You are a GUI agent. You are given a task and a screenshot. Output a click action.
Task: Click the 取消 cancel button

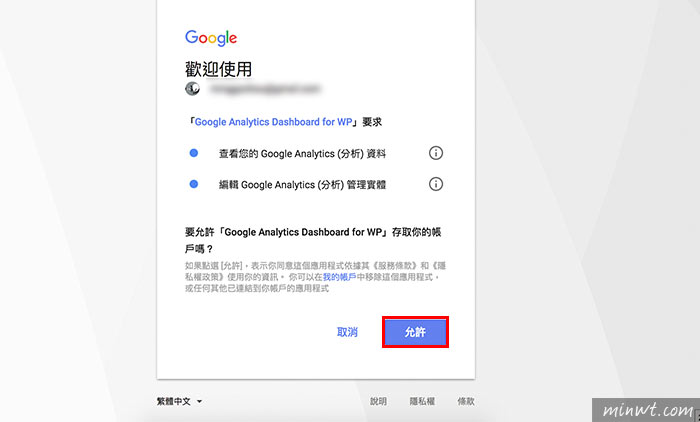[347, 332]
